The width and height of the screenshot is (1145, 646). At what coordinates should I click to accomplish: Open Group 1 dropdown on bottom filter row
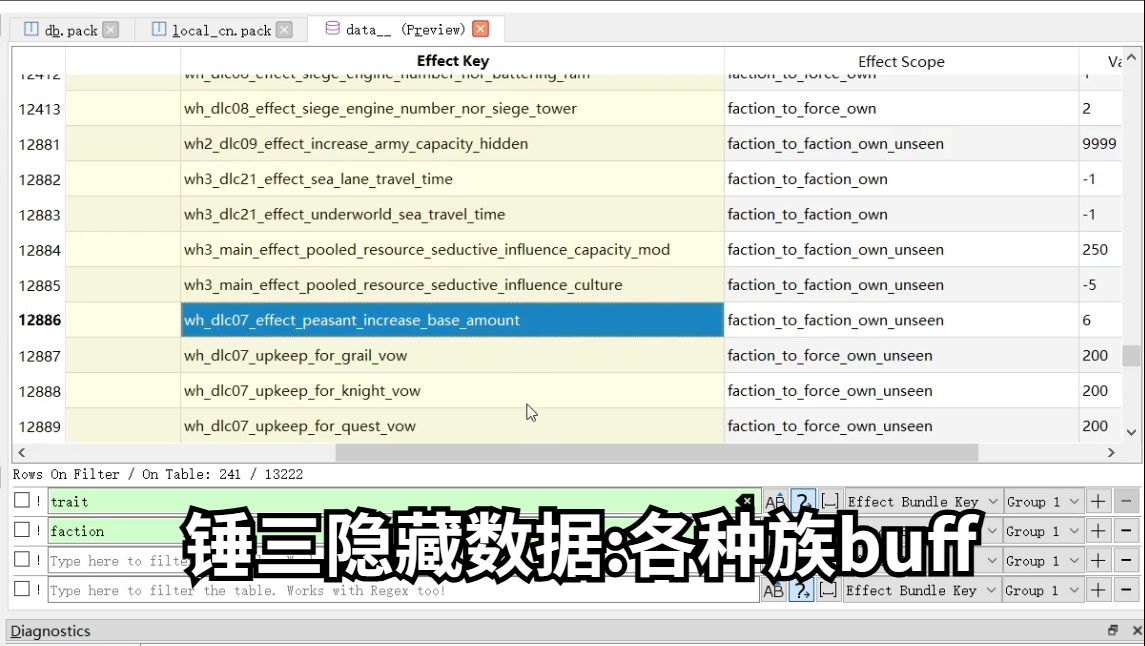(1043, 591)
